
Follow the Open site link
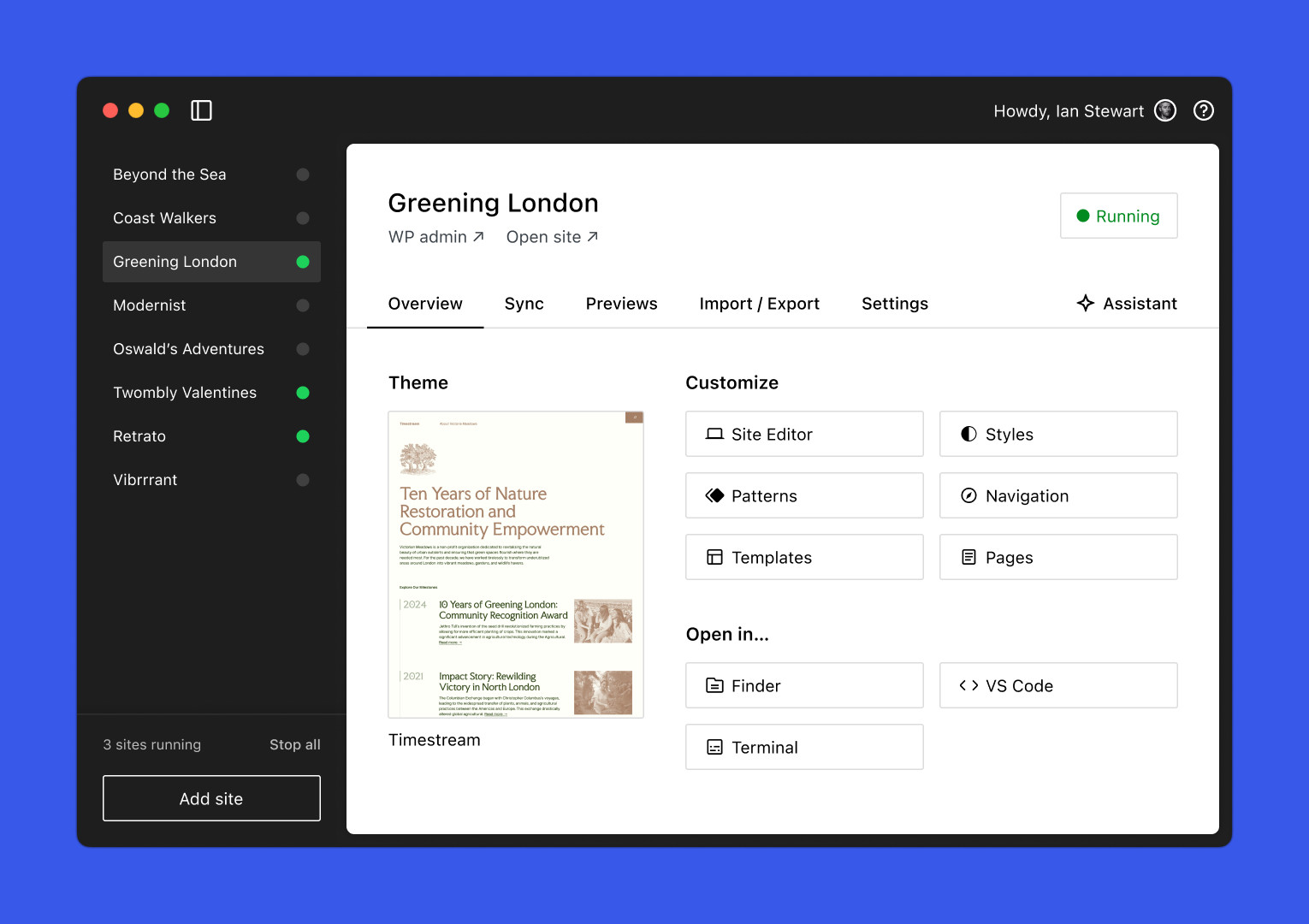click(552, 237)
